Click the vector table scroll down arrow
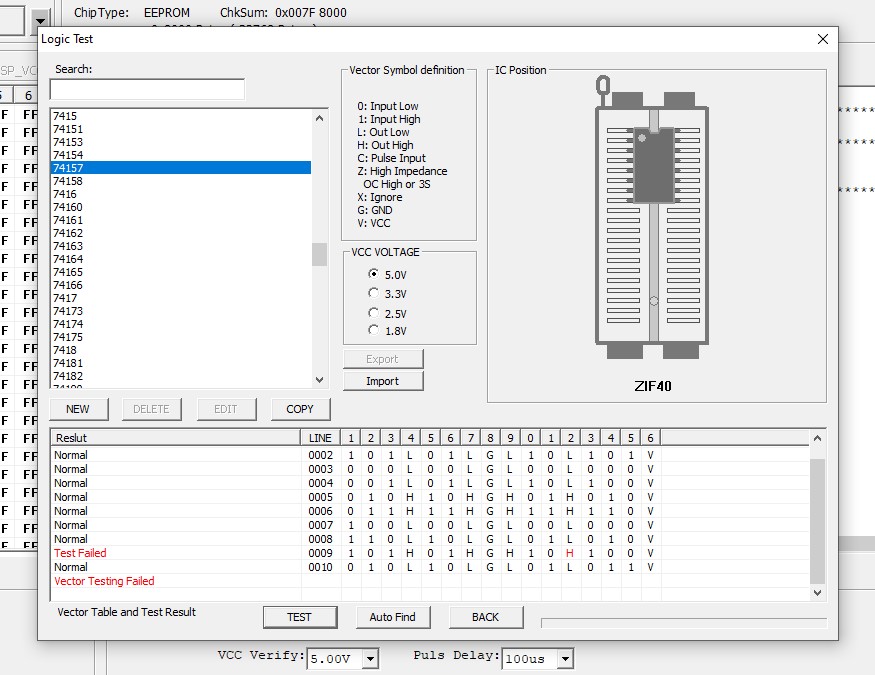Screen dimensions: 875x675 pos(818,592)
